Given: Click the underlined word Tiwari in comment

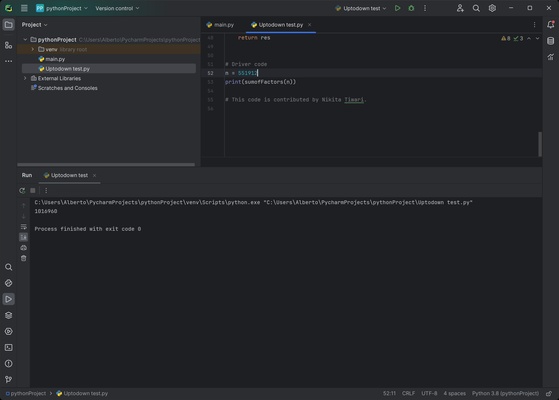Looking at the screenshot, I should click(x=354, y=100).
